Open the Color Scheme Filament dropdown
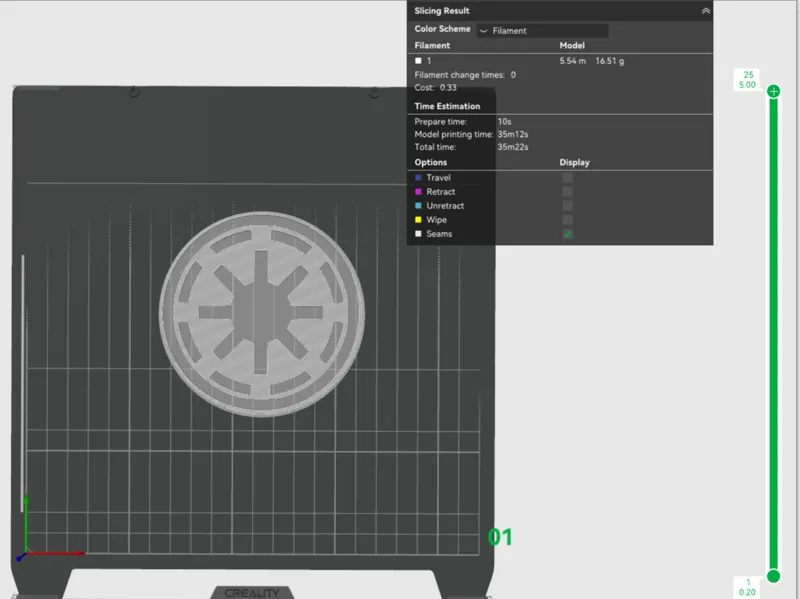 click(542, 31)
